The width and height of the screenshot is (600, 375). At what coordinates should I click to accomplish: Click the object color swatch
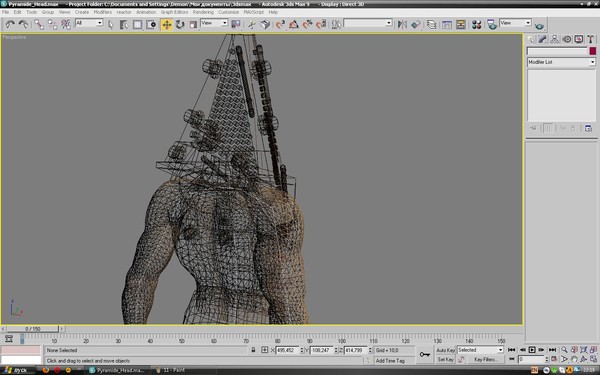(x=592, y=51)
